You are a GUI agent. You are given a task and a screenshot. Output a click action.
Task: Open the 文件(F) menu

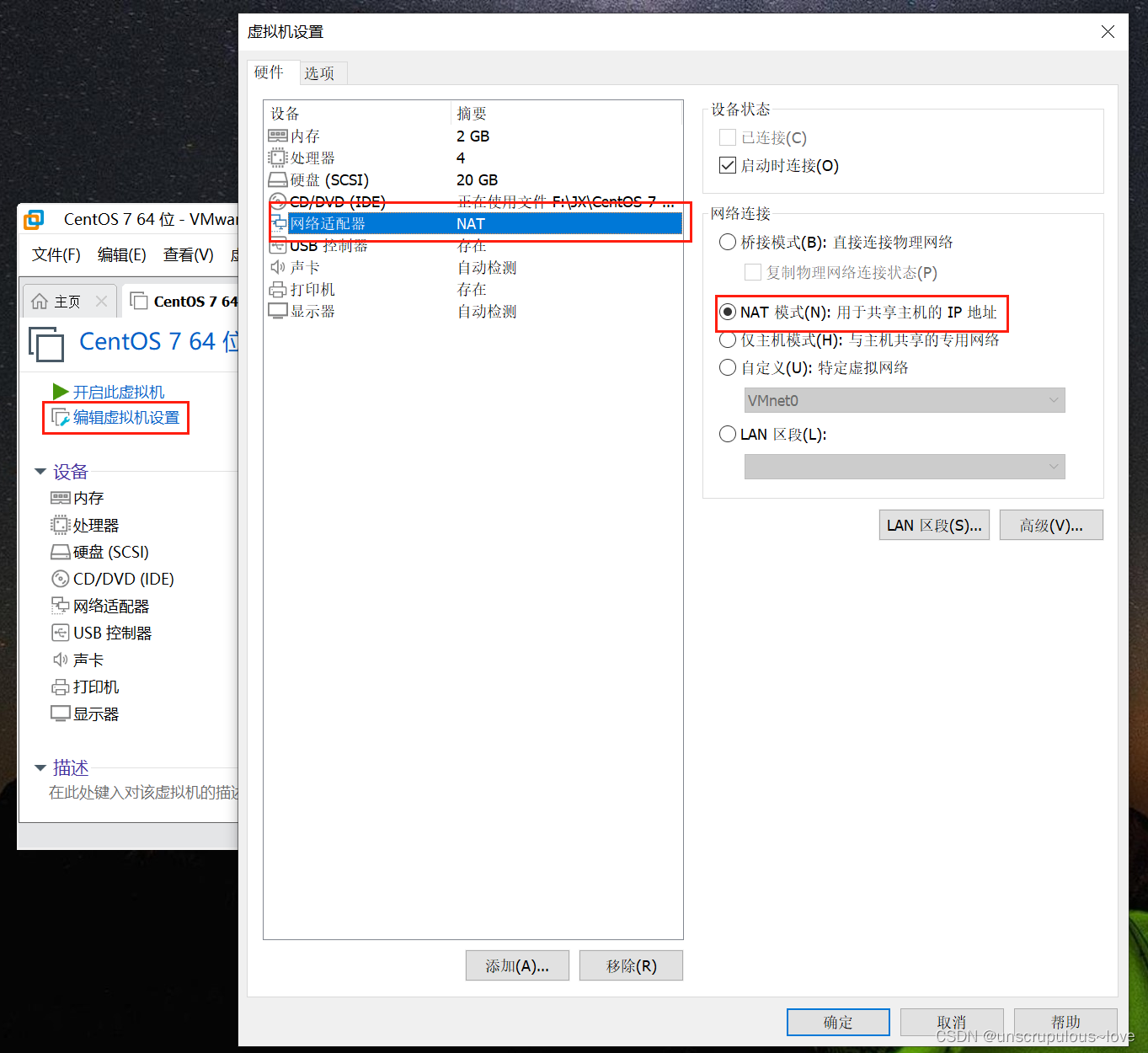point(56,254)
